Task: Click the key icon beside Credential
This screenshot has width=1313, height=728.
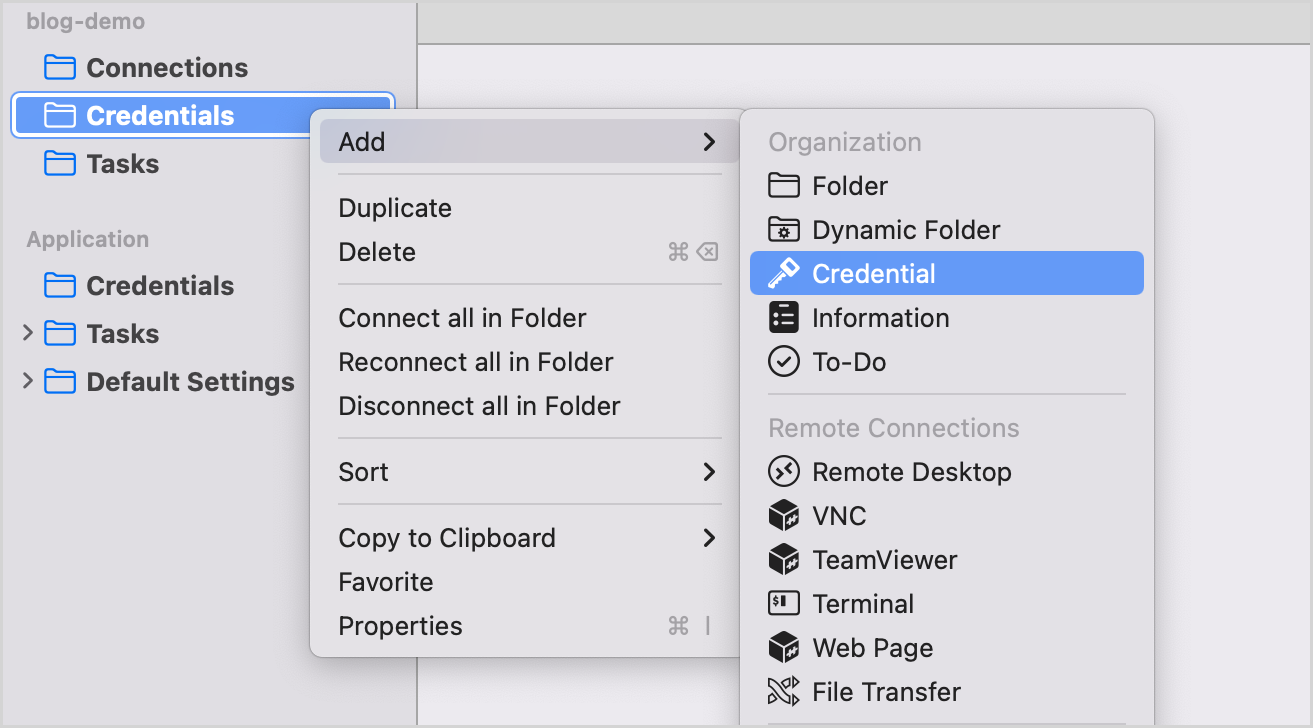Action: [784, 274]
